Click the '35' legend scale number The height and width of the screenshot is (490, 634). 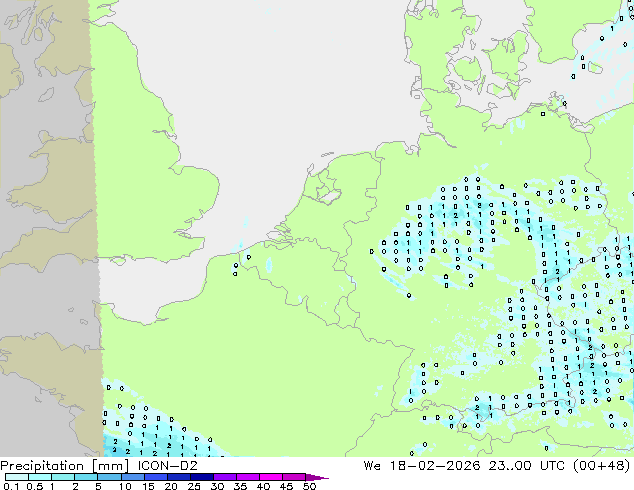pyautogui.click(x=240, y=486)
